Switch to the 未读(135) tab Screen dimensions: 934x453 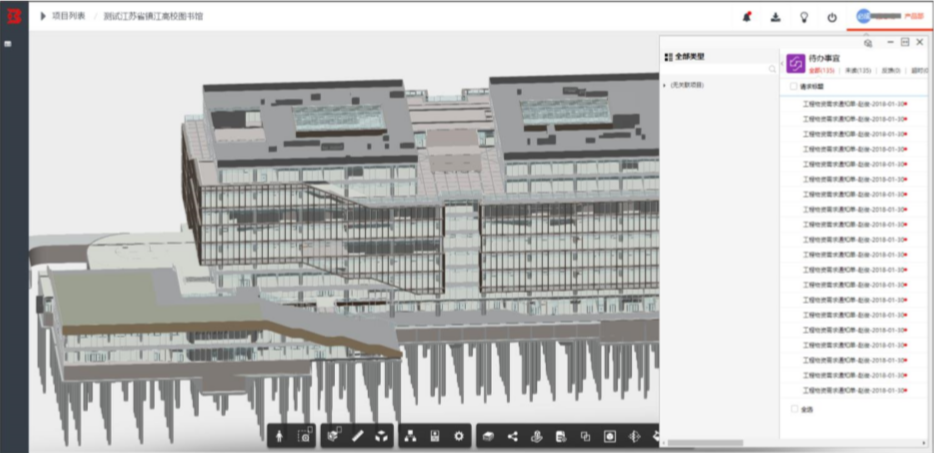pyautogui.click(x=858, y=70)
